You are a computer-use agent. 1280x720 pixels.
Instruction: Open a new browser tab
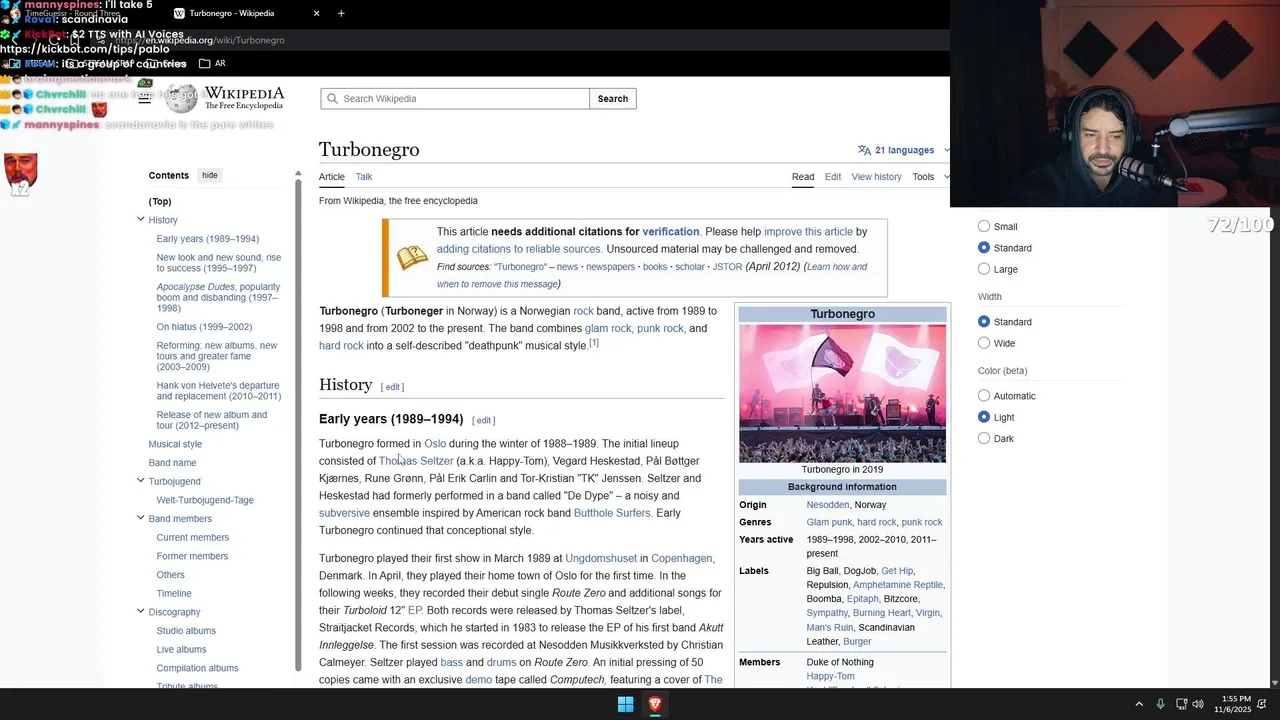click(341, 13)
